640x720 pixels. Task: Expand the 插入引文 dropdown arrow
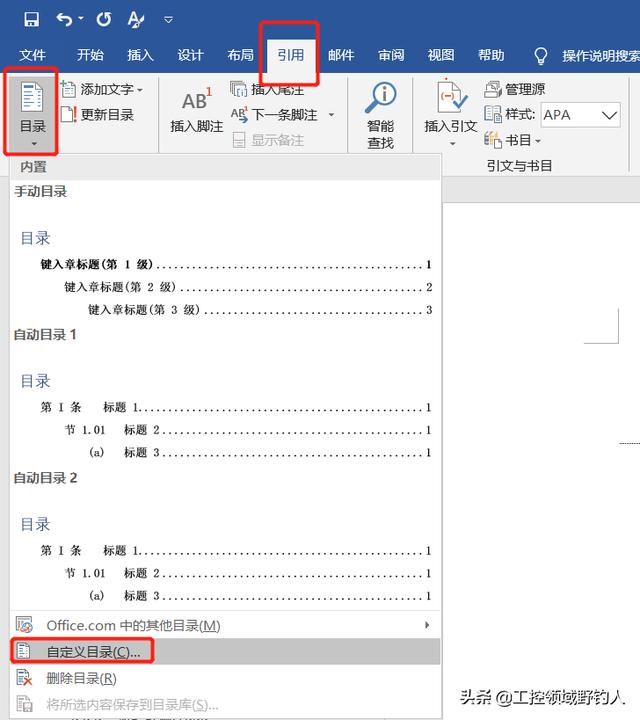coord(452,144)
